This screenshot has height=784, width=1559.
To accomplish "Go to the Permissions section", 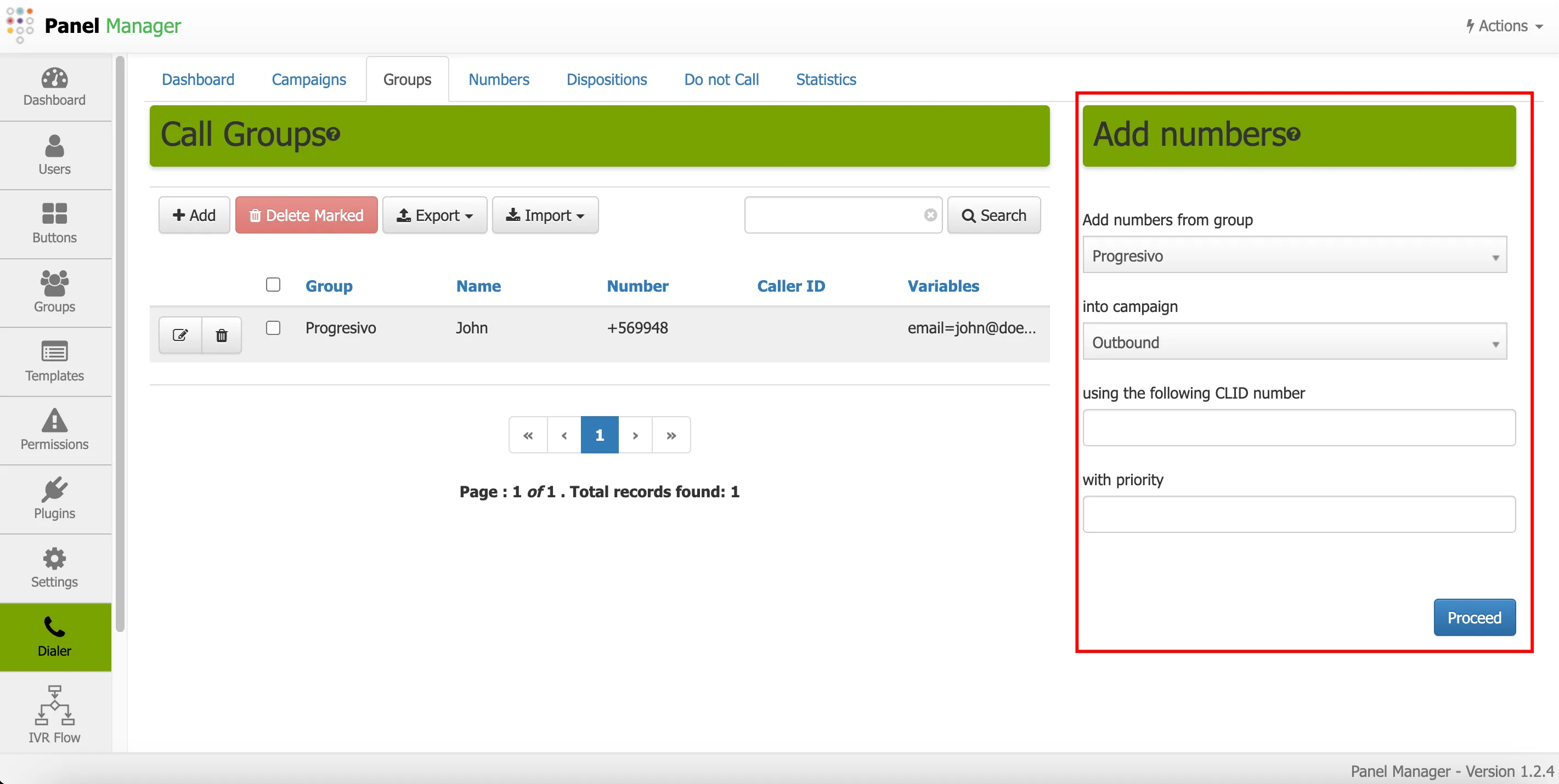I will point(54,429).
